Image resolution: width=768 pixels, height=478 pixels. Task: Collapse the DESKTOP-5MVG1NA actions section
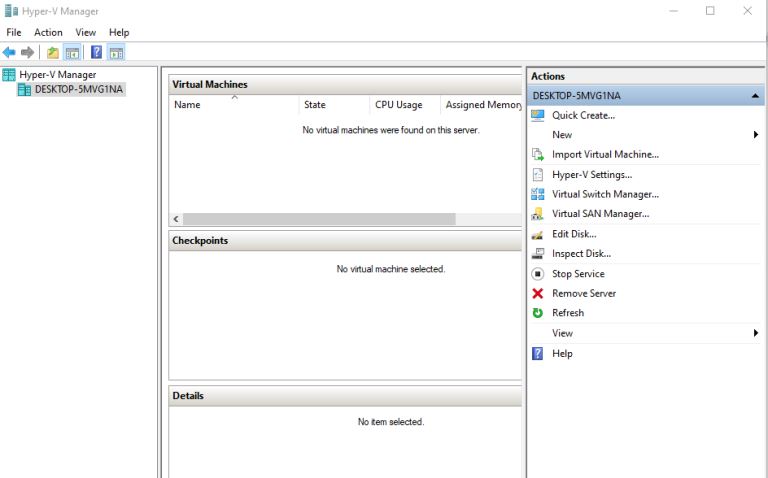755,96
